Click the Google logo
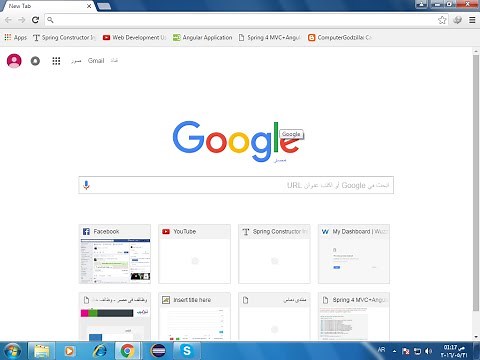The height and width of the screenshot is (360, 480). (x=236, y=141)
